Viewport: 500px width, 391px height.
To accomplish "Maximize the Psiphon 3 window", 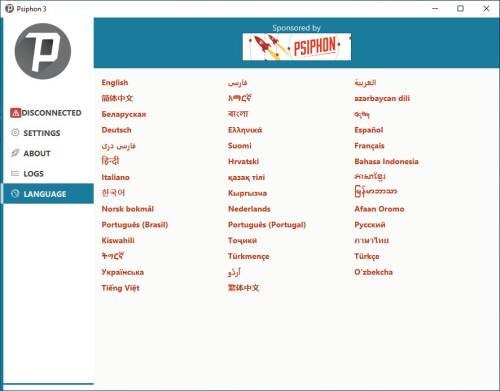I will coord(460,9).
